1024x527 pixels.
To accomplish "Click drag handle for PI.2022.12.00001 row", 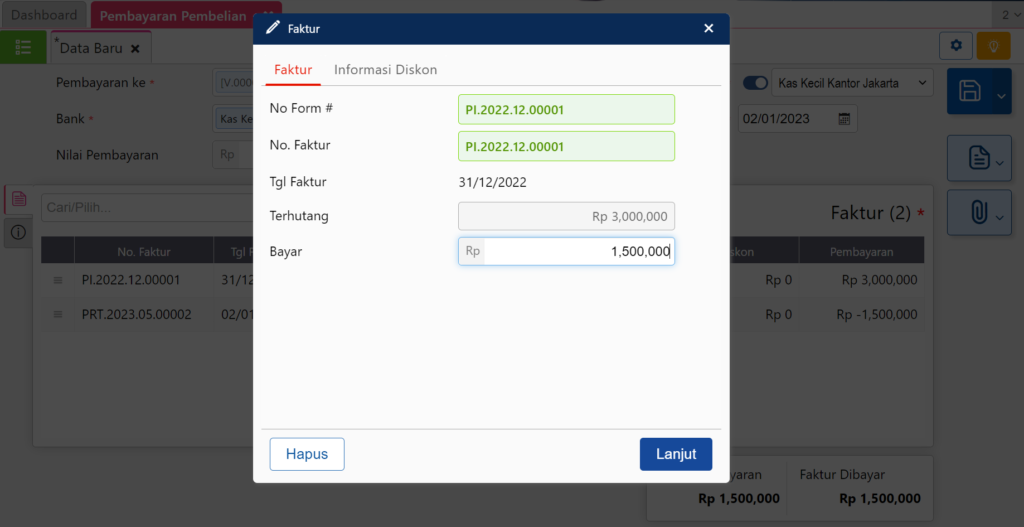I will [58, 281].
